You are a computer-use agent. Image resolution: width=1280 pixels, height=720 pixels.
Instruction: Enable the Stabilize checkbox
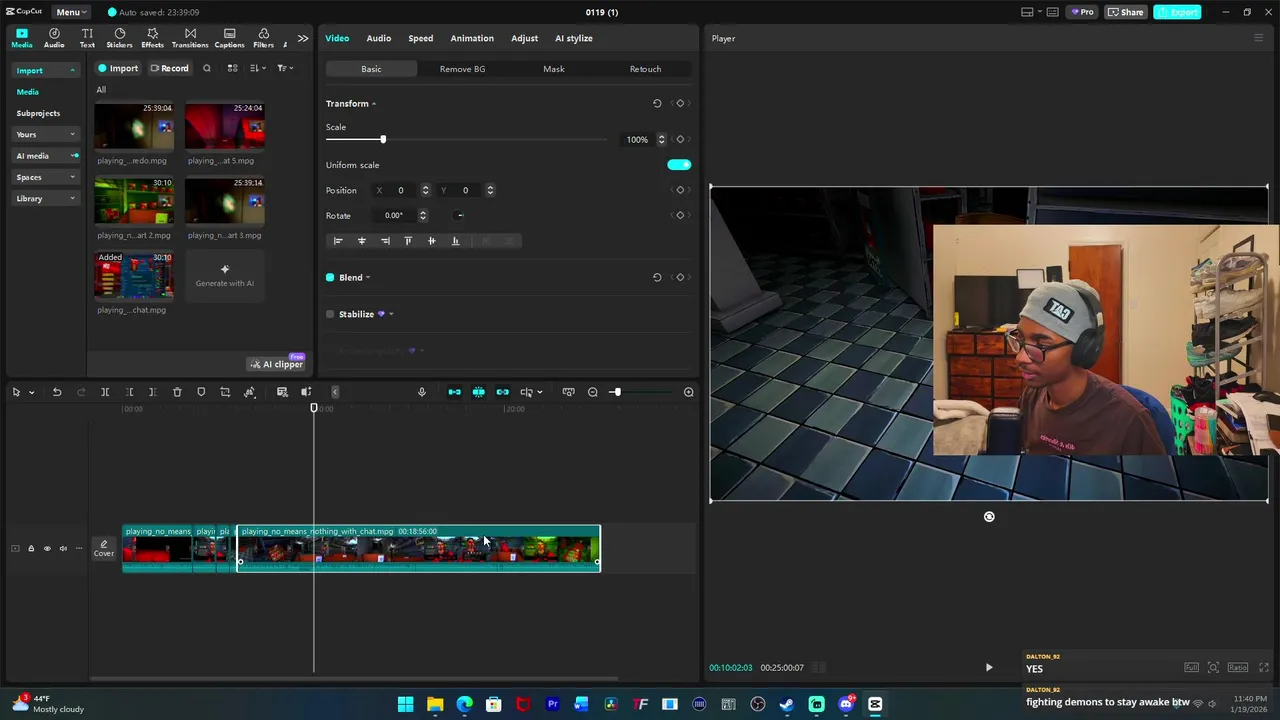click(x=330, y=314)
